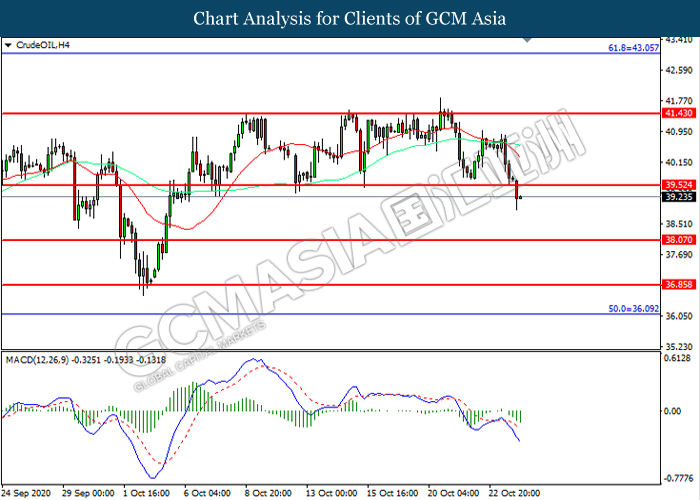Click the 20 Oct 04:00 time label
700x500 pixels.
coord(453,493)
